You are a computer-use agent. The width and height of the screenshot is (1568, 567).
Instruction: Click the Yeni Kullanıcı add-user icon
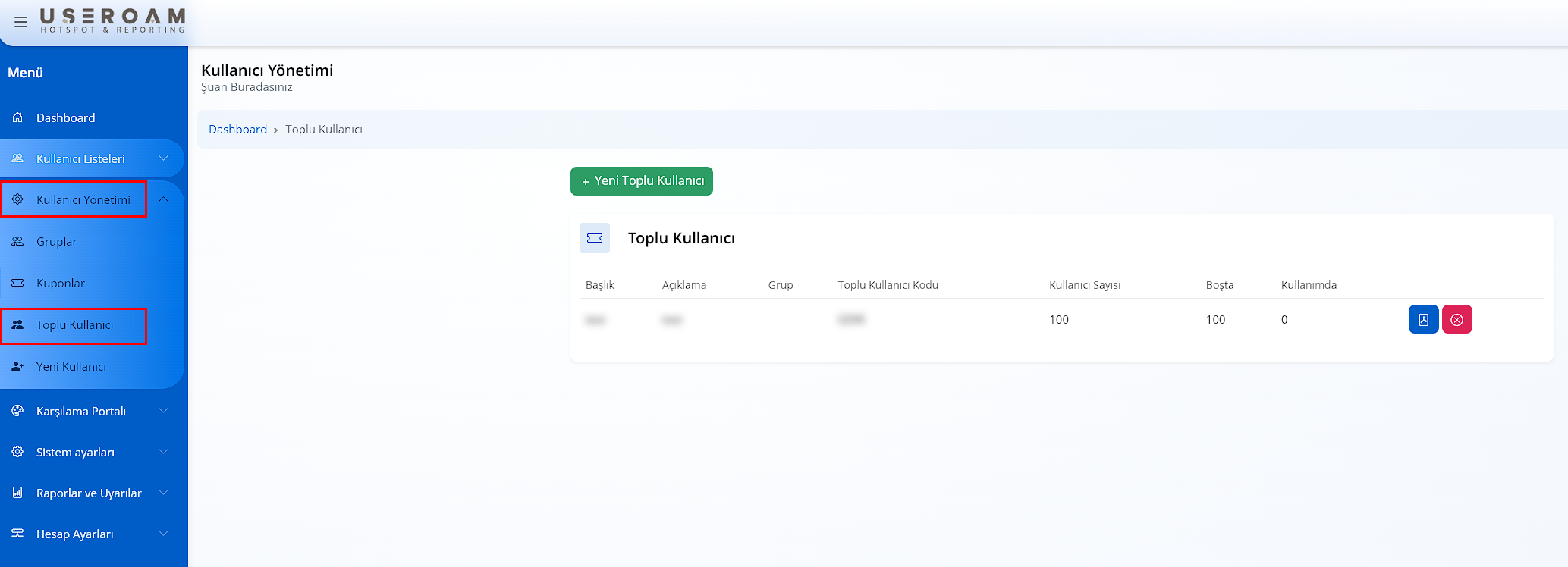pyautogui.click(x=17, y=366)
